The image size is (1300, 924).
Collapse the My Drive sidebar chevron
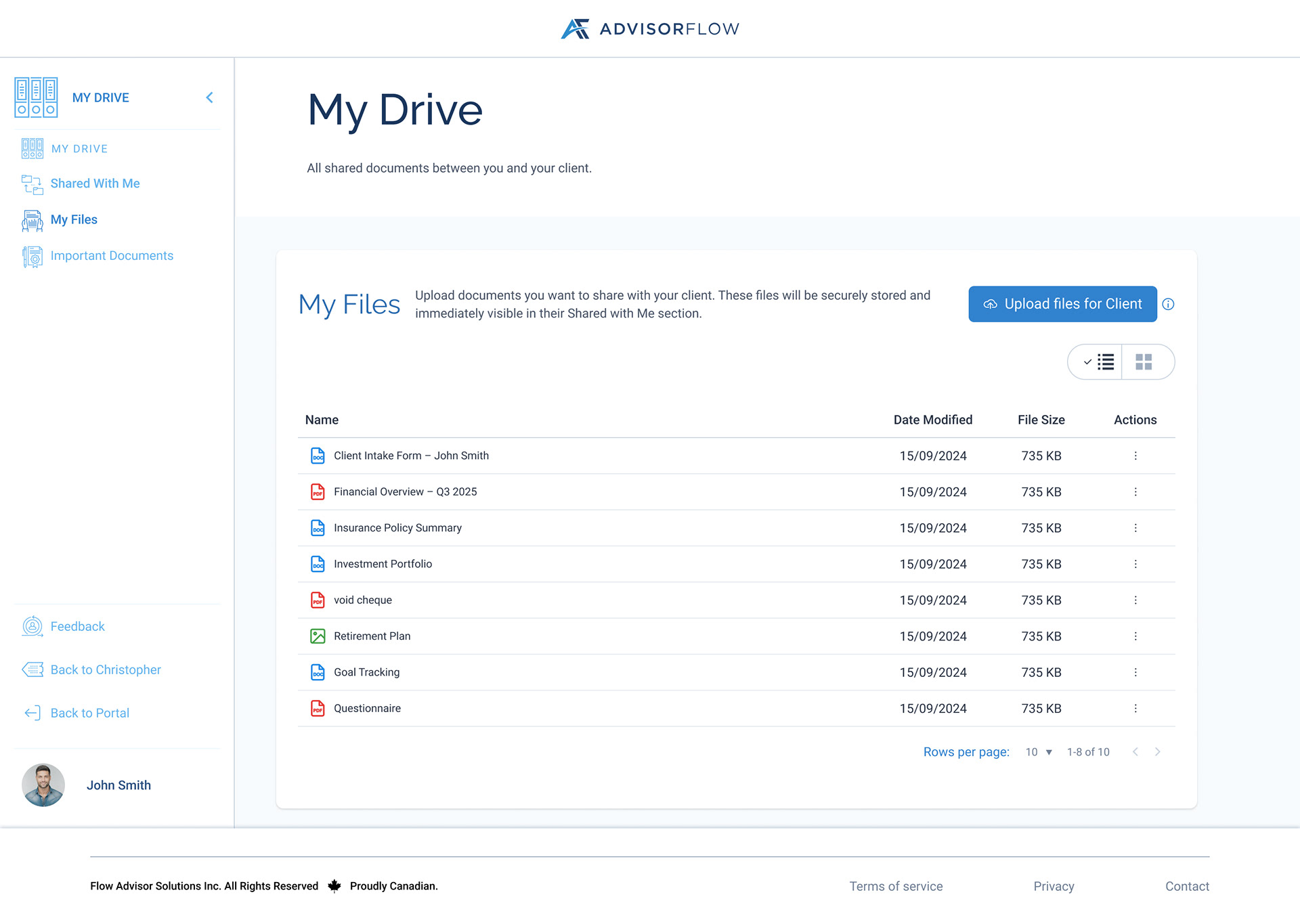(210, 97)
